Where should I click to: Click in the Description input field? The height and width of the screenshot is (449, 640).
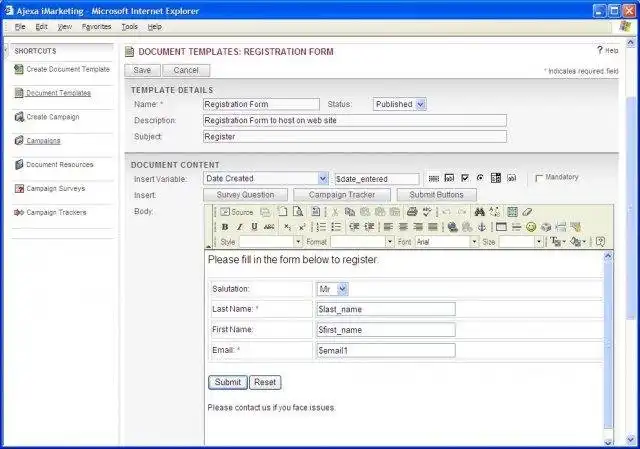click(x=355, y=120)
